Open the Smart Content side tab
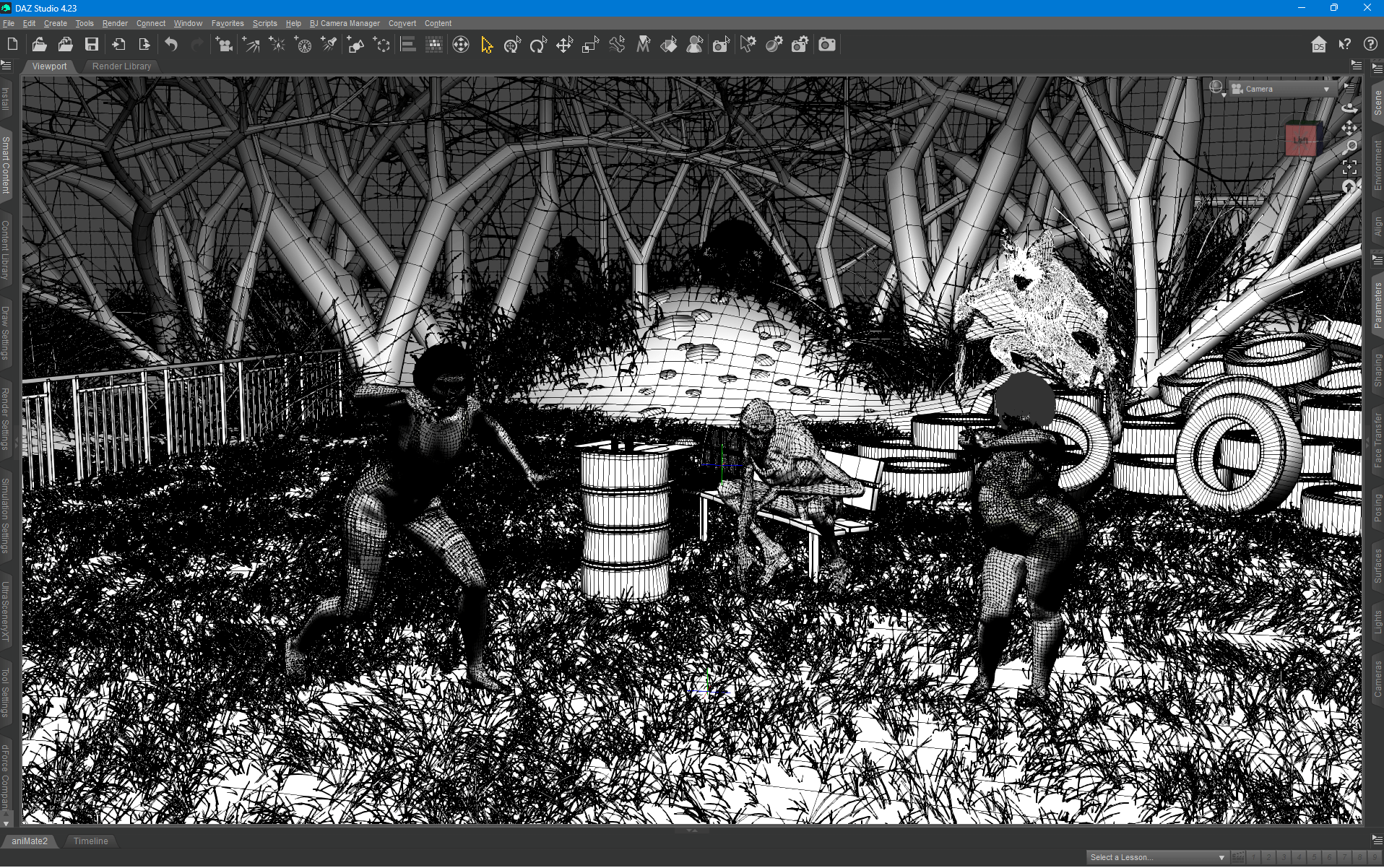The image size is (1384, 868). (x=6, y=165)
